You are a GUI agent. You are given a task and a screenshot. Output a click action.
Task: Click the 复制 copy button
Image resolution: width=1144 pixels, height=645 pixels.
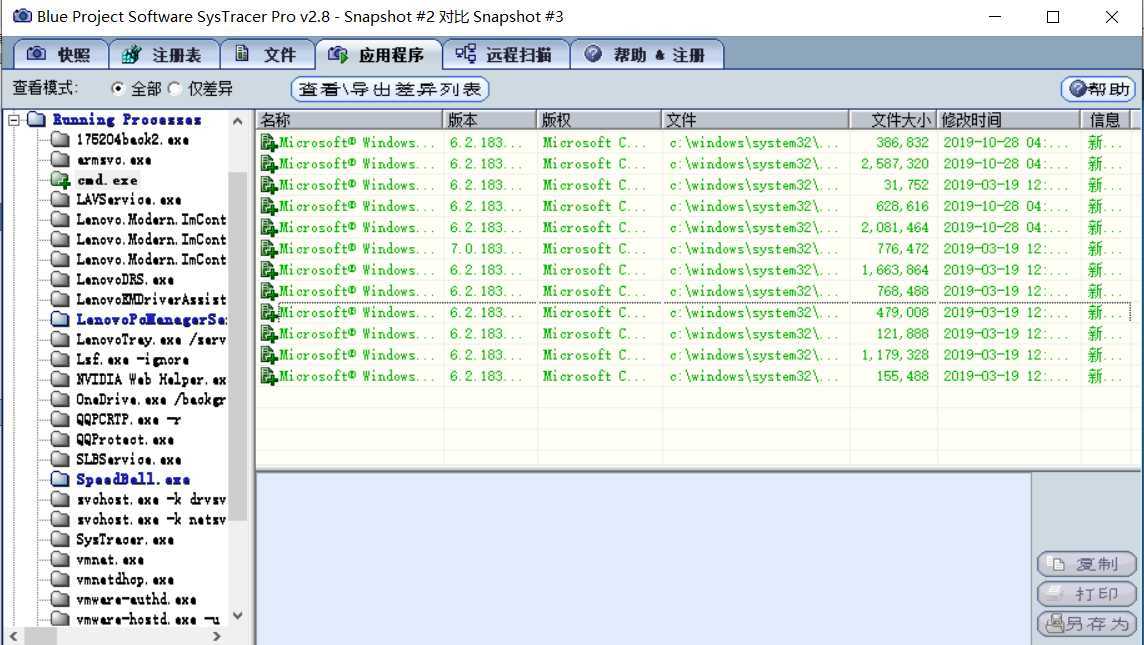(1086, 564)
